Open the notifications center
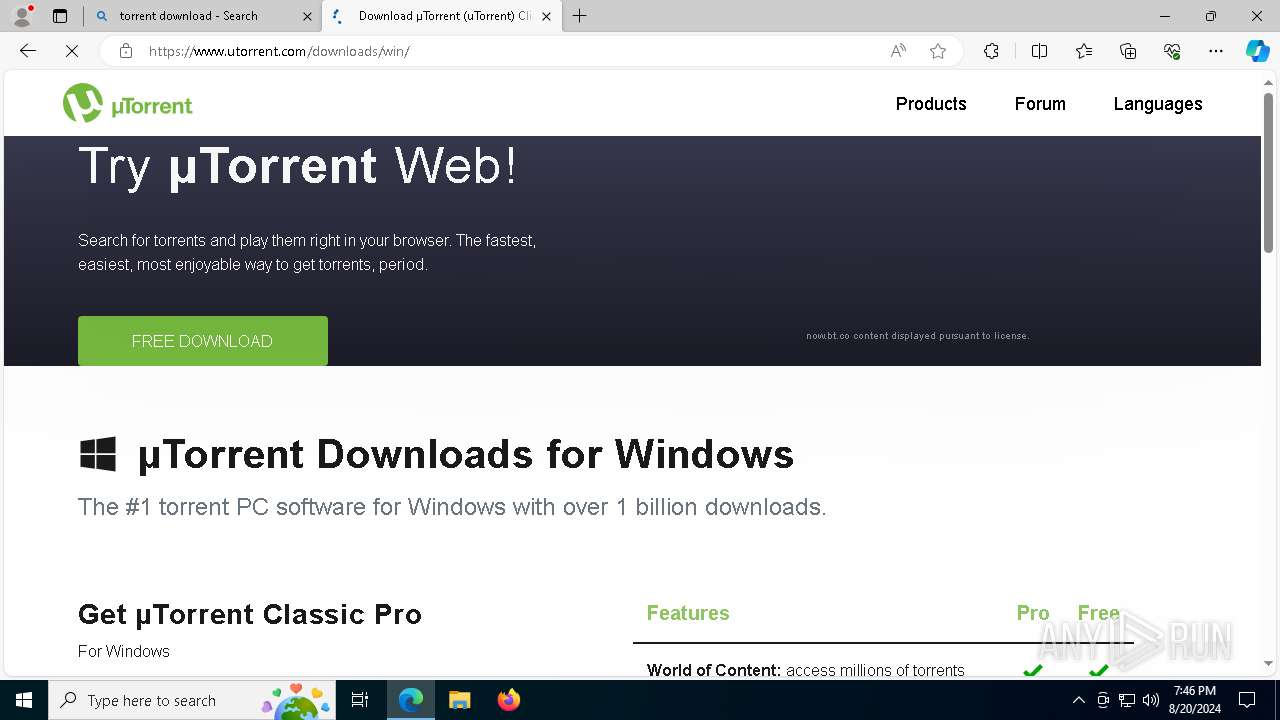This screenshot has height=720, width=1280. (x=1247, y=700)
